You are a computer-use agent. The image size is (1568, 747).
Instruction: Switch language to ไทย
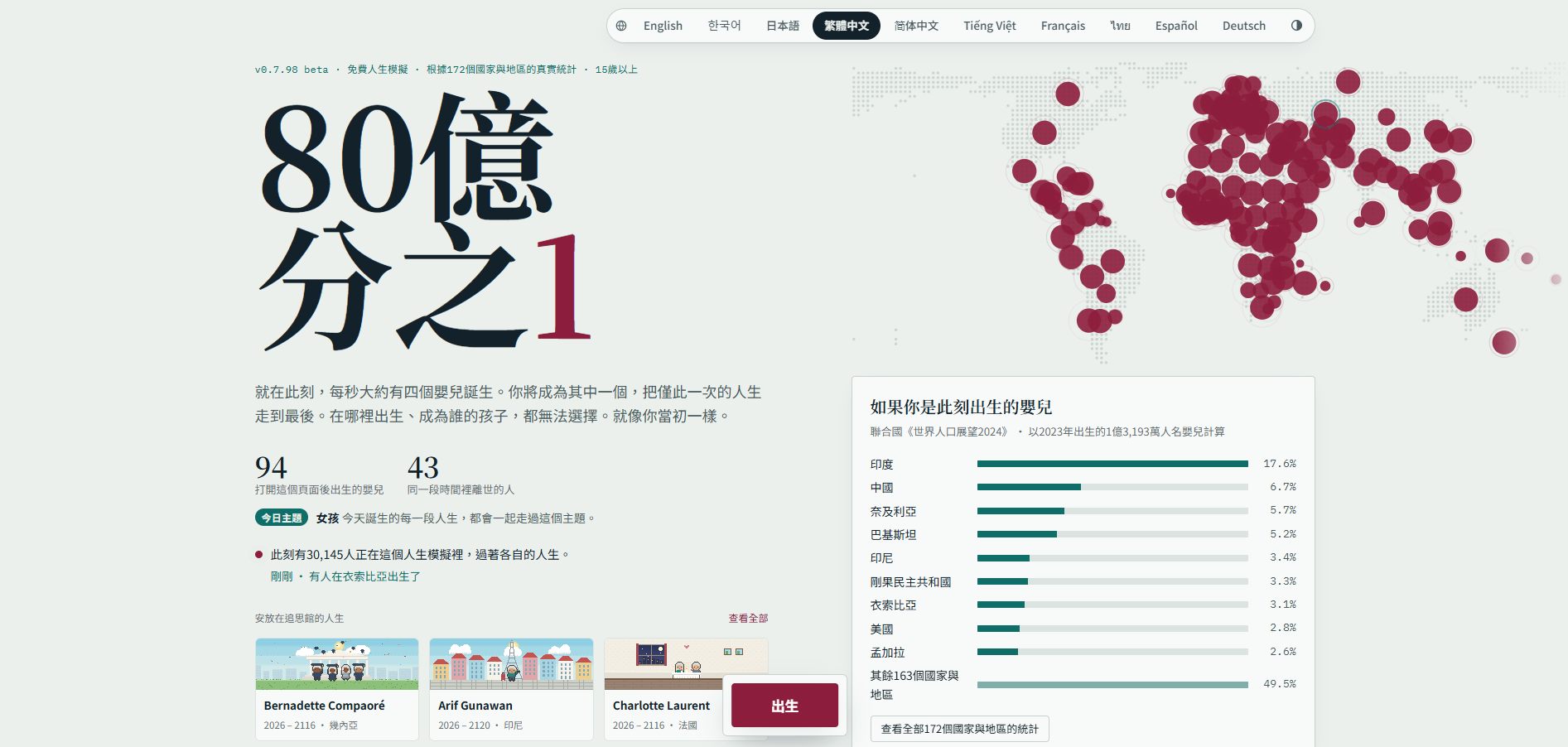coord(1120,26)
